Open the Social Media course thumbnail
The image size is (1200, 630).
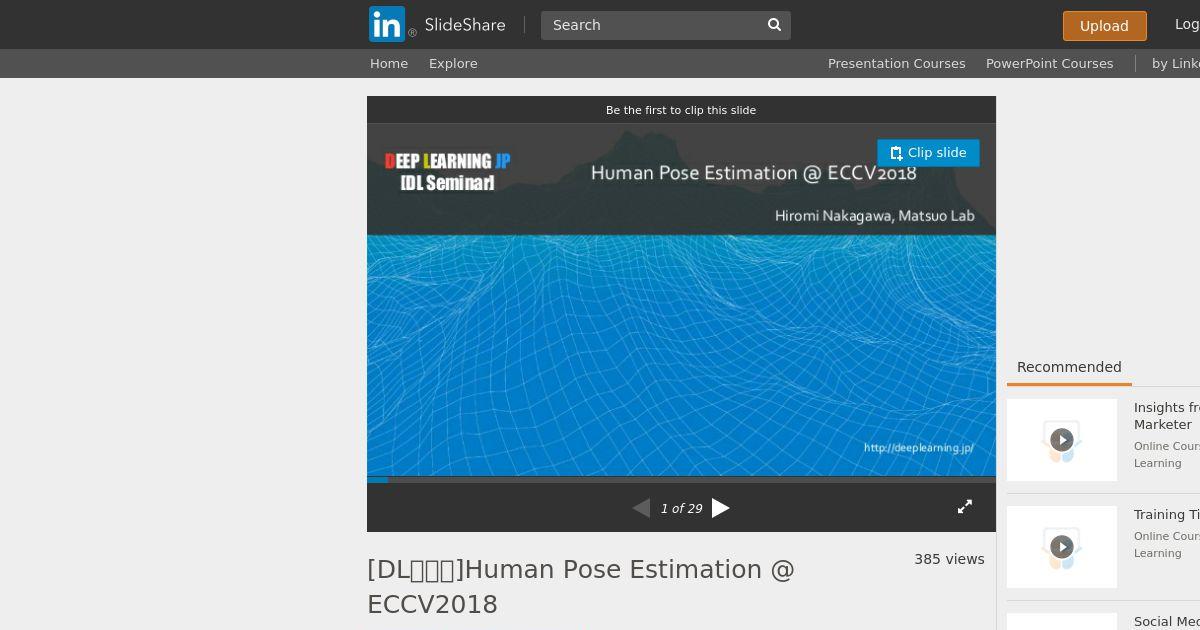point(1062,621)
